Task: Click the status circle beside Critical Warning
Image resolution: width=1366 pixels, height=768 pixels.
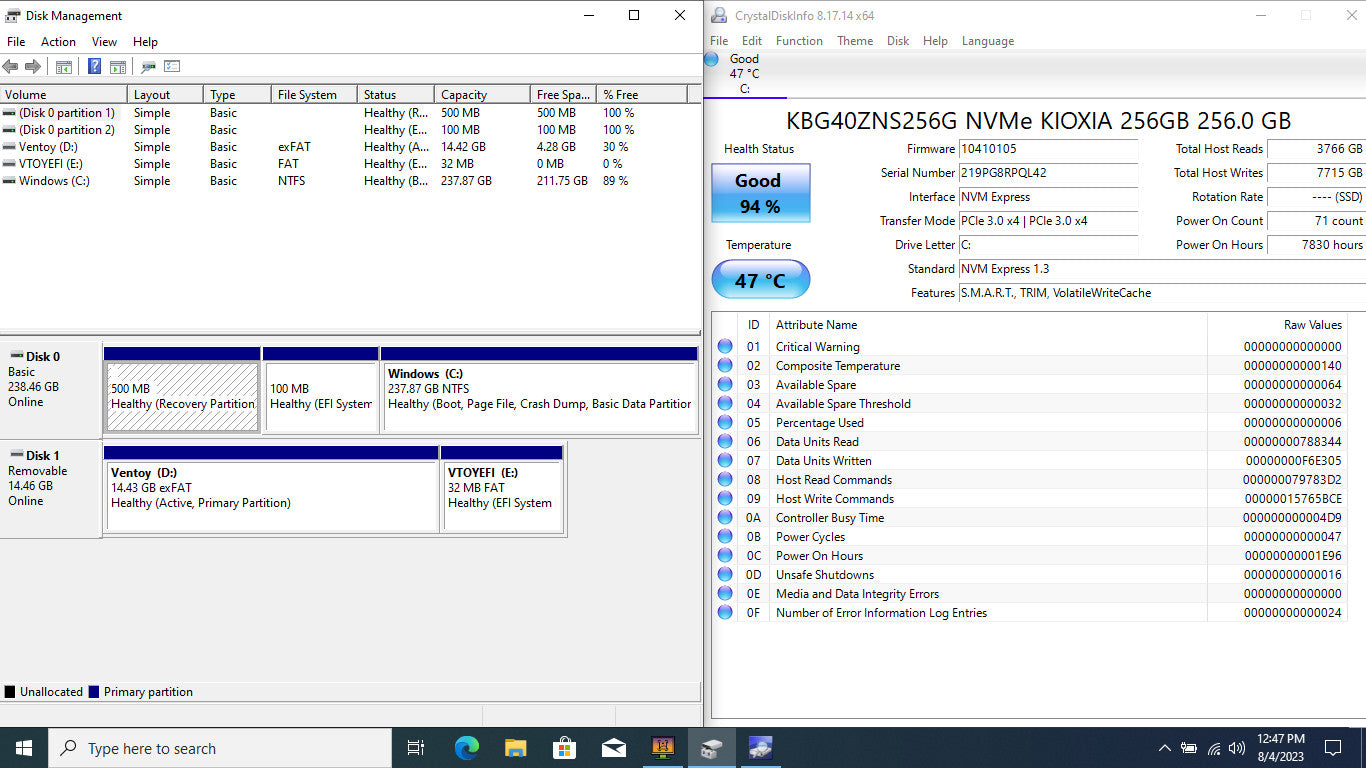Action: tap(725, 347)
